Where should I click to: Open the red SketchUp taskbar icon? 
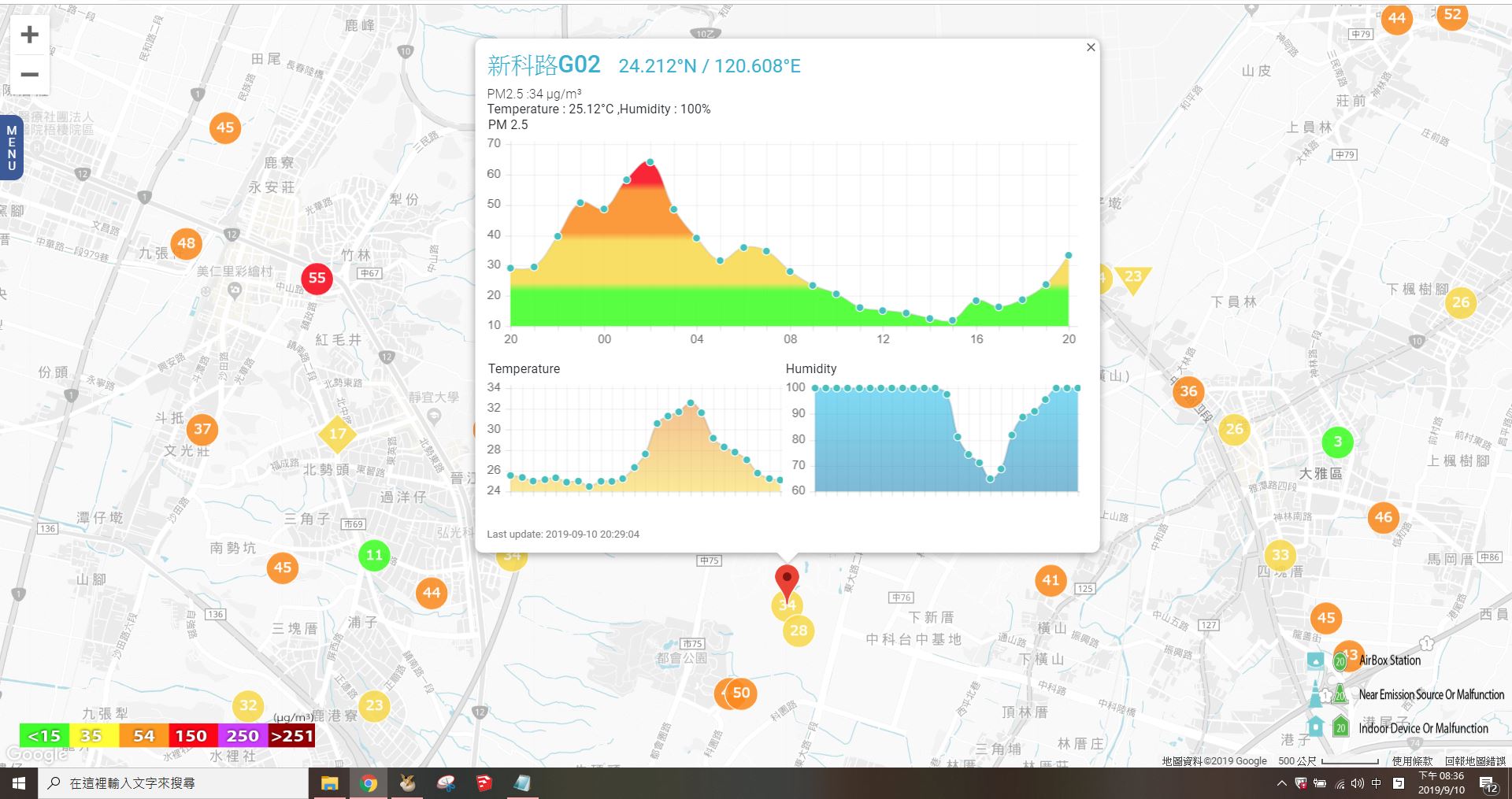pyautogui.click(x=484, y=783)
